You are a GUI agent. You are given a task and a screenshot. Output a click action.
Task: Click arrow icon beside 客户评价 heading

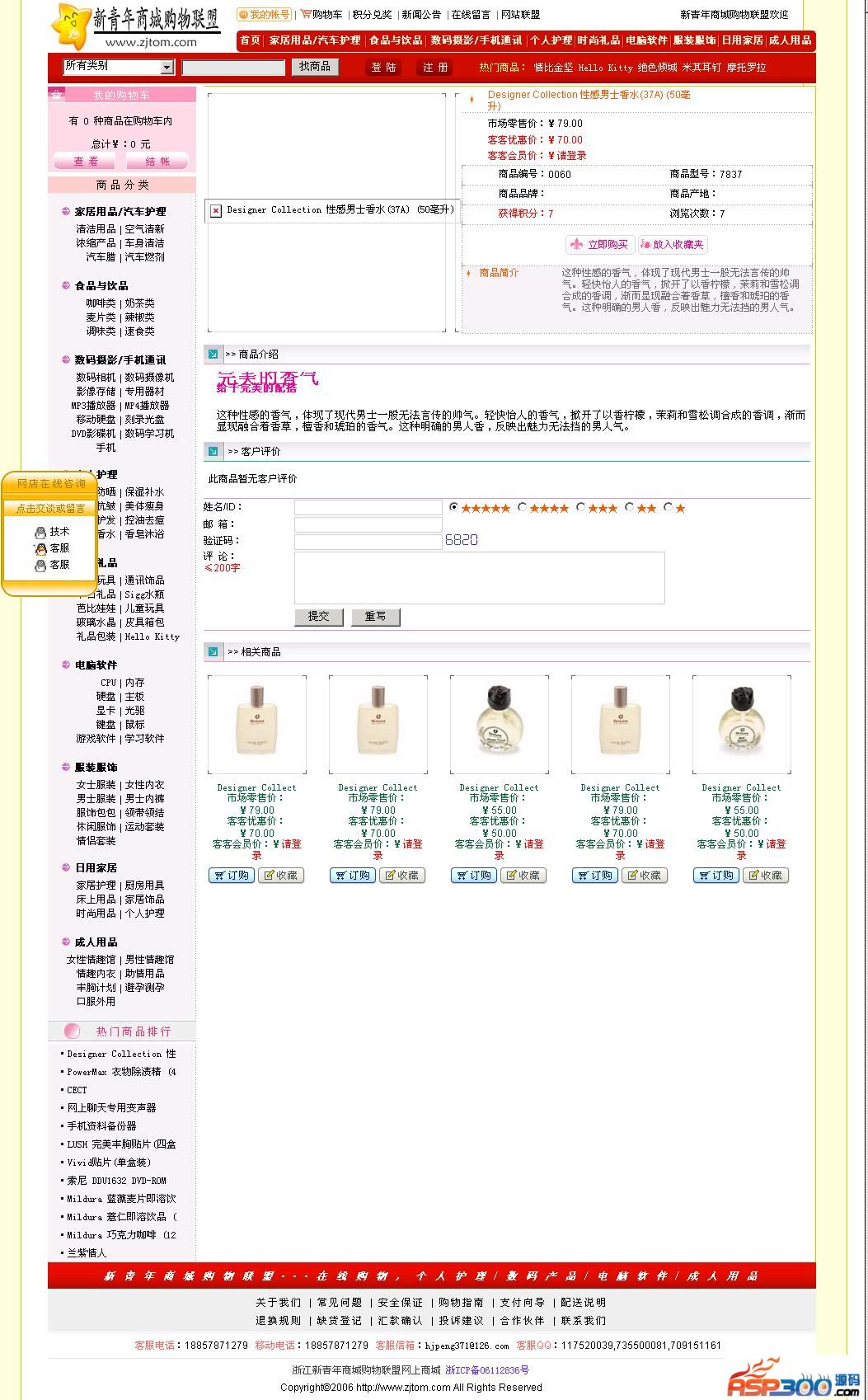point(213,451)
